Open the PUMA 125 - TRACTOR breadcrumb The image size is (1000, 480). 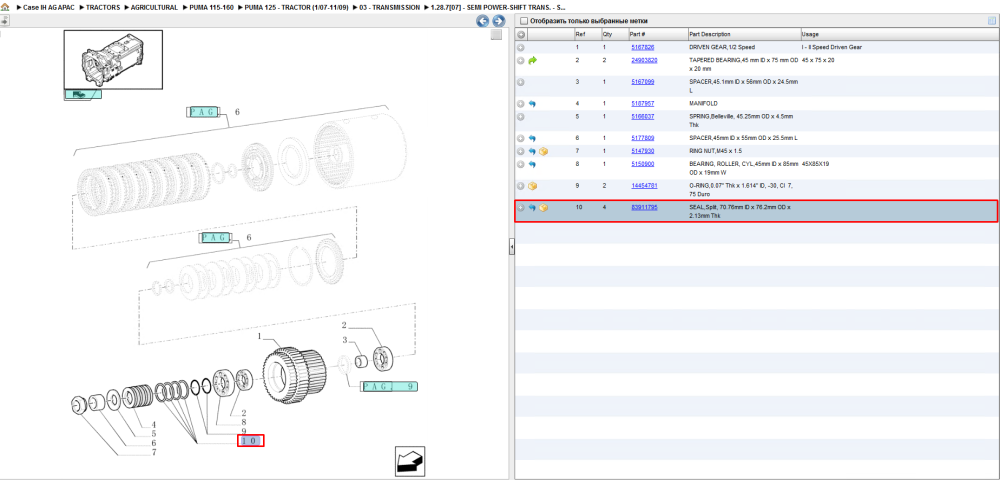(x=296, y=8)
